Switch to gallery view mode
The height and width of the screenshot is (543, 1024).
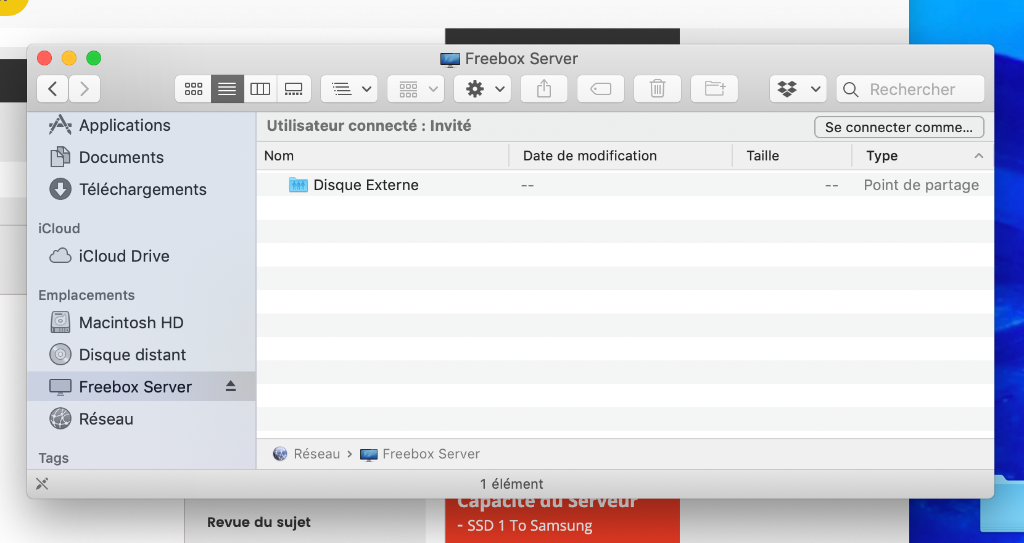click(293, 89)
